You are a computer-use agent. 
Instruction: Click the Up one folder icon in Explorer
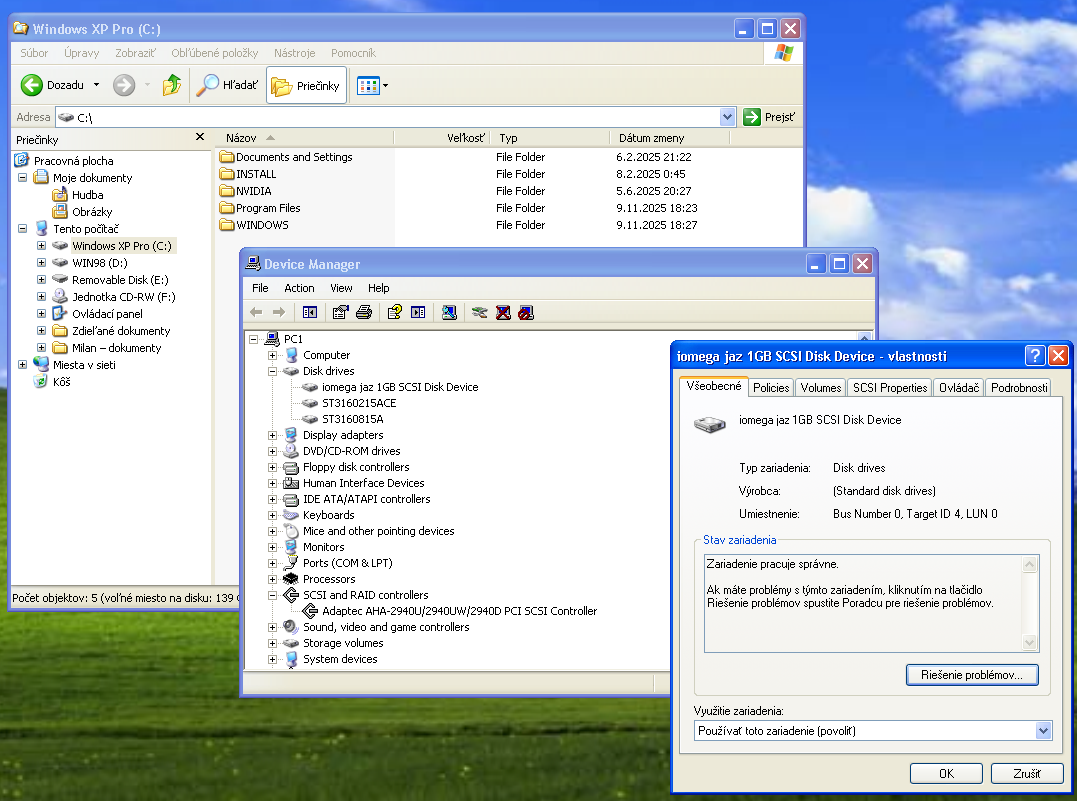pos(172,85)
